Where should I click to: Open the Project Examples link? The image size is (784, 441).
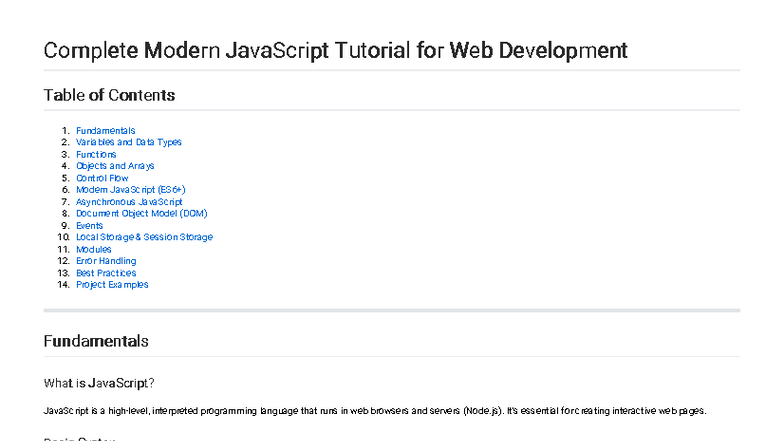112,284
